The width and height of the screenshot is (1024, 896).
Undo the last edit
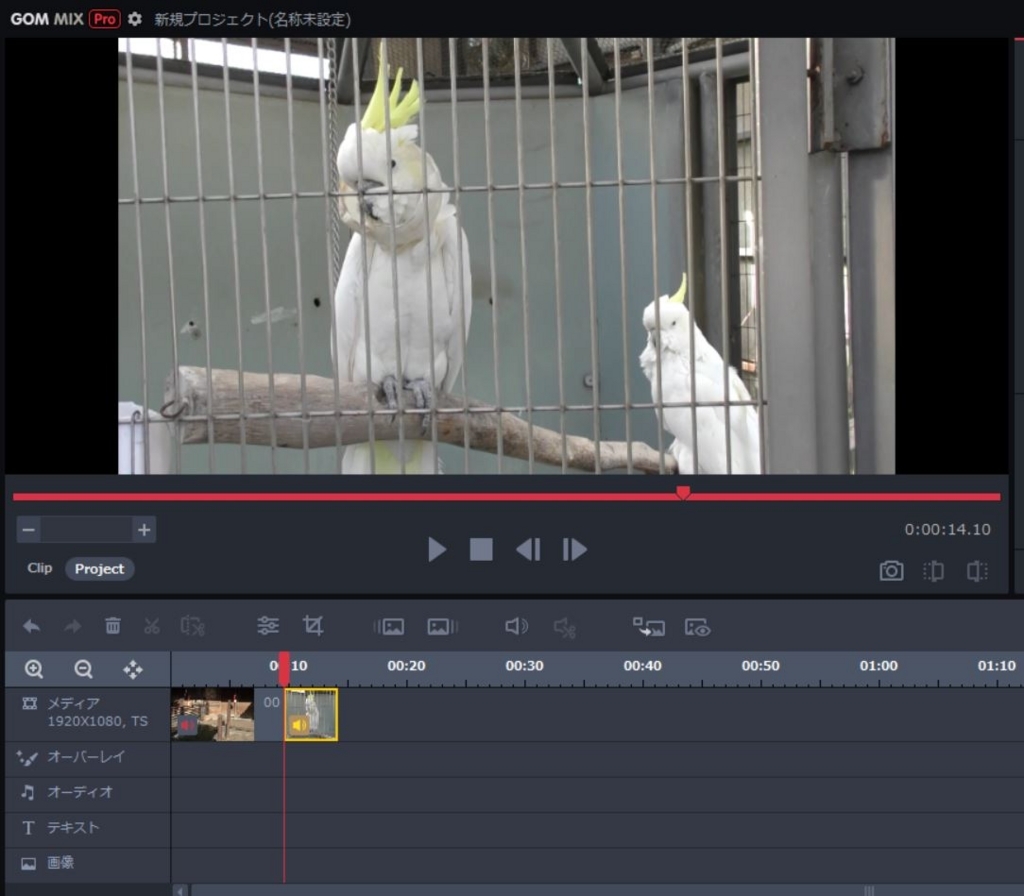(x=31, y=626)
